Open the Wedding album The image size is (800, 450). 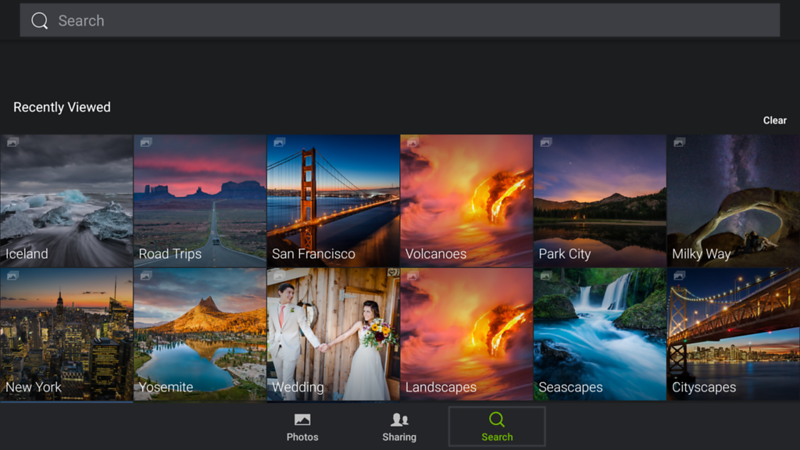[x=333, y=334]
